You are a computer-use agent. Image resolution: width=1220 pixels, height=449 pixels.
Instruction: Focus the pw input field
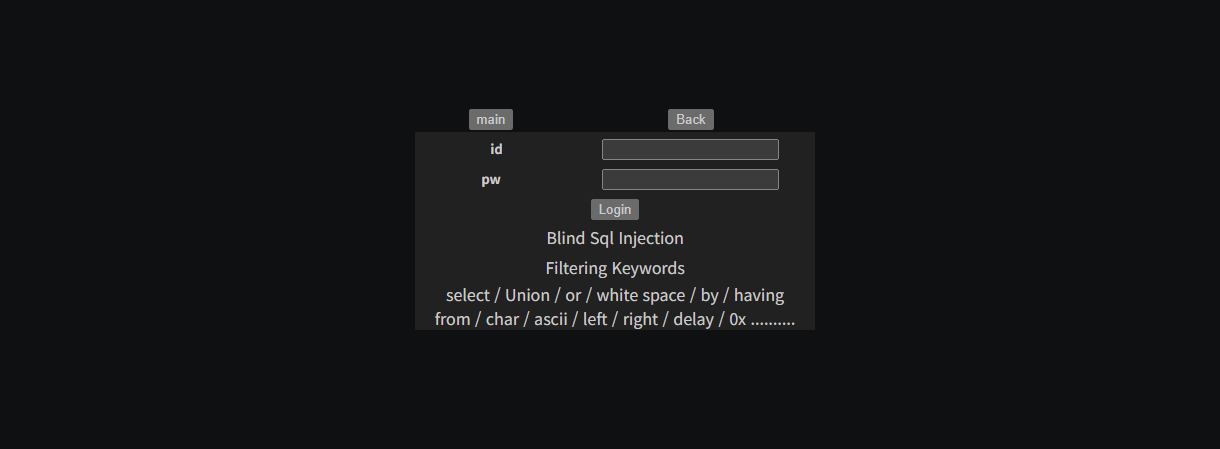pyautogui.click(x=690, y=179)
